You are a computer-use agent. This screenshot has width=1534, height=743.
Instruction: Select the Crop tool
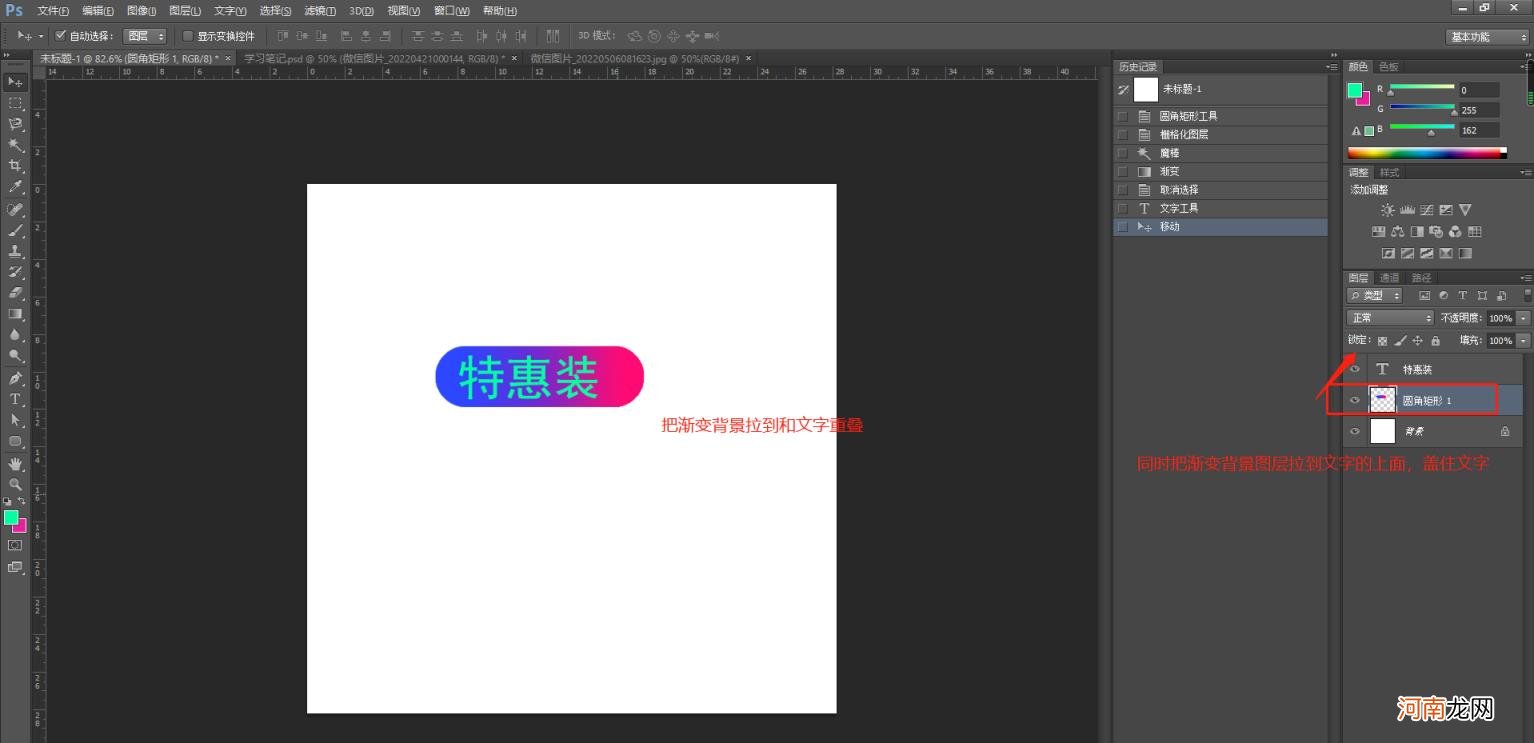(15, 166)
